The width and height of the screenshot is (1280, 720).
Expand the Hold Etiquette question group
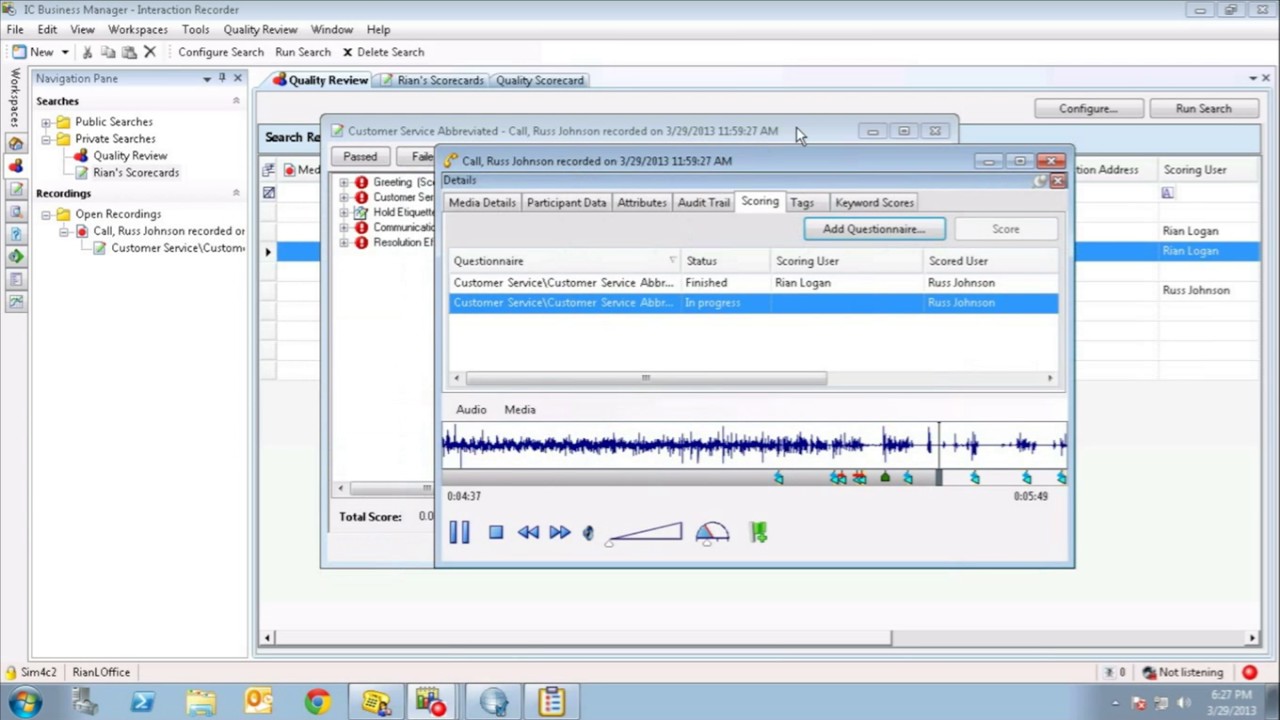(344, 212)
